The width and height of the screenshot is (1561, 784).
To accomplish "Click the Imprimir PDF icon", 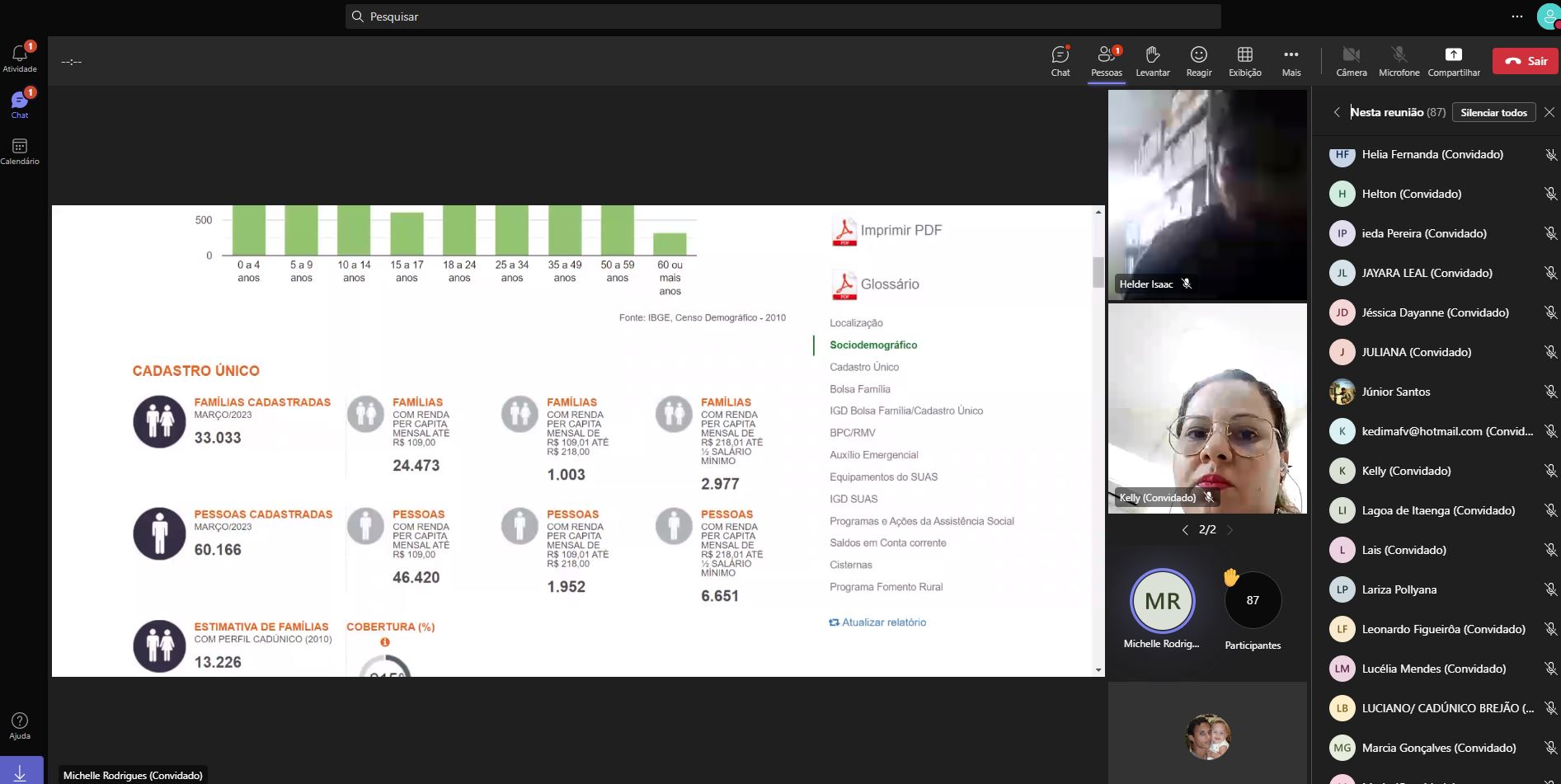I will point(844,231).
